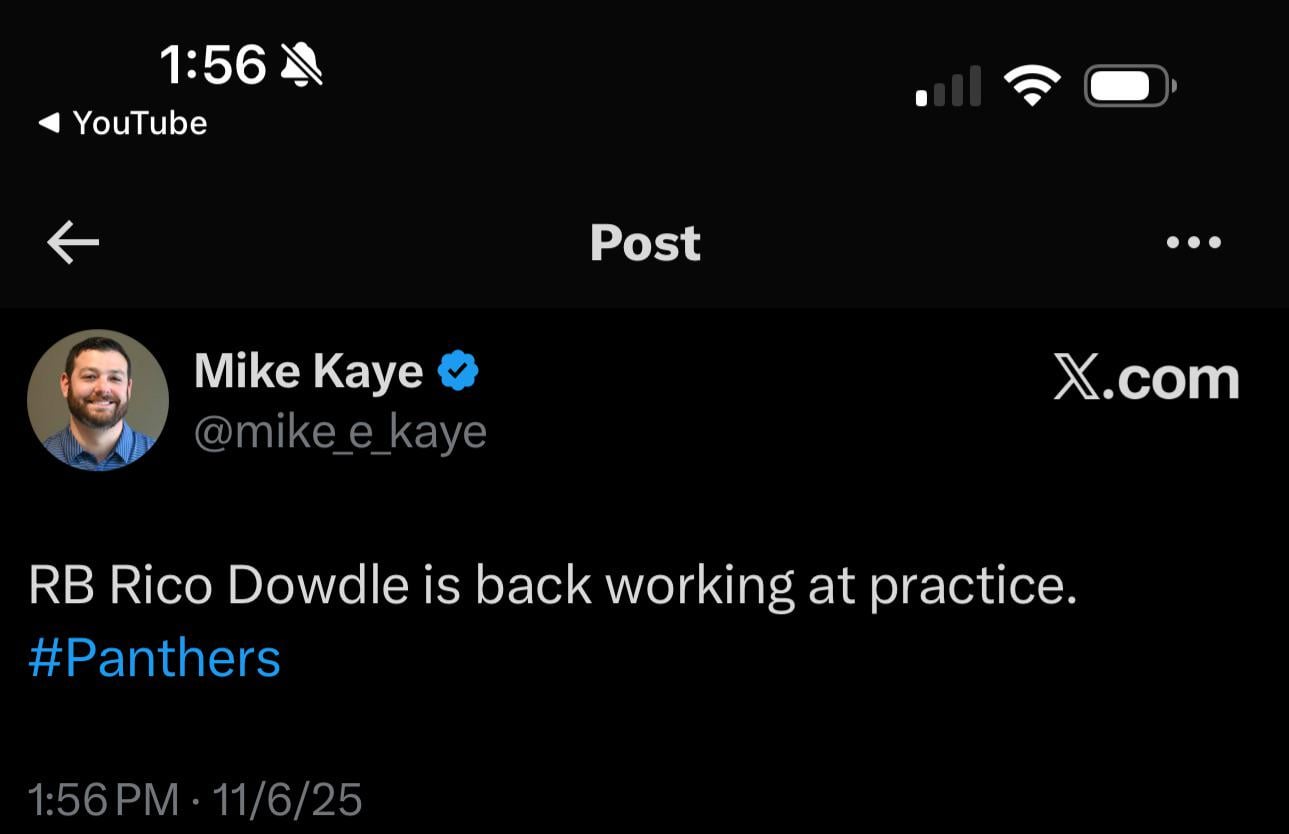Viewport: 1289px width, 834px height.
Task: Tap the Post header title
Action: (644, 242)
